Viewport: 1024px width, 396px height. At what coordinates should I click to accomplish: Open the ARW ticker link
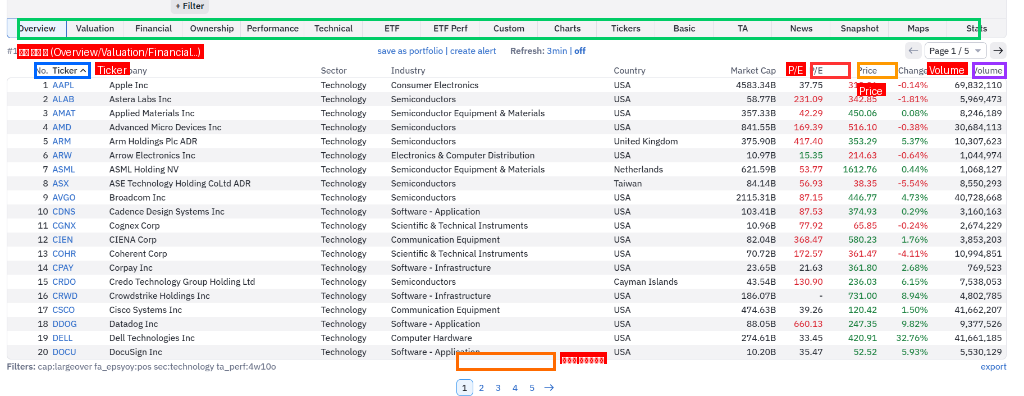point(62,156)
